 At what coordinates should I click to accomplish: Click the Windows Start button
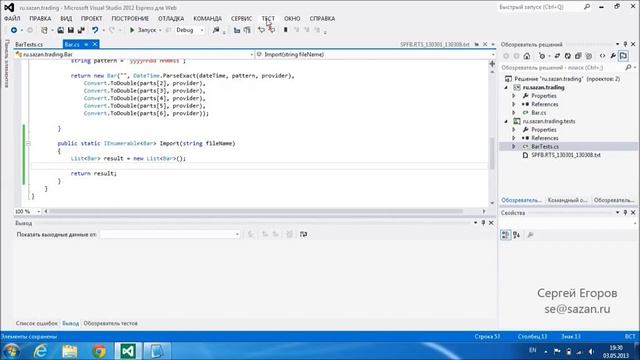(11, 351)
